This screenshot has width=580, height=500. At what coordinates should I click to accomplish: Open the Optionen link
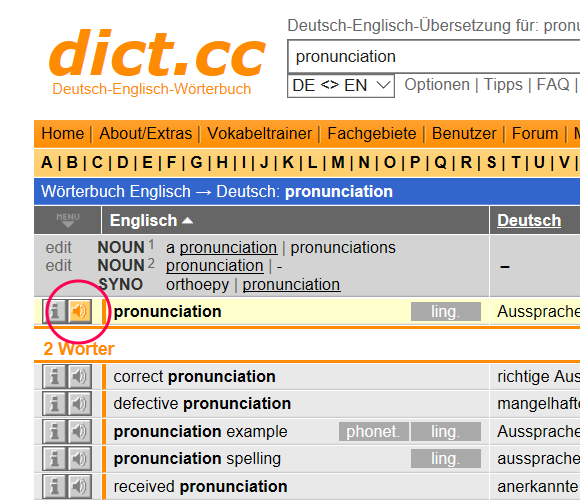437,85
